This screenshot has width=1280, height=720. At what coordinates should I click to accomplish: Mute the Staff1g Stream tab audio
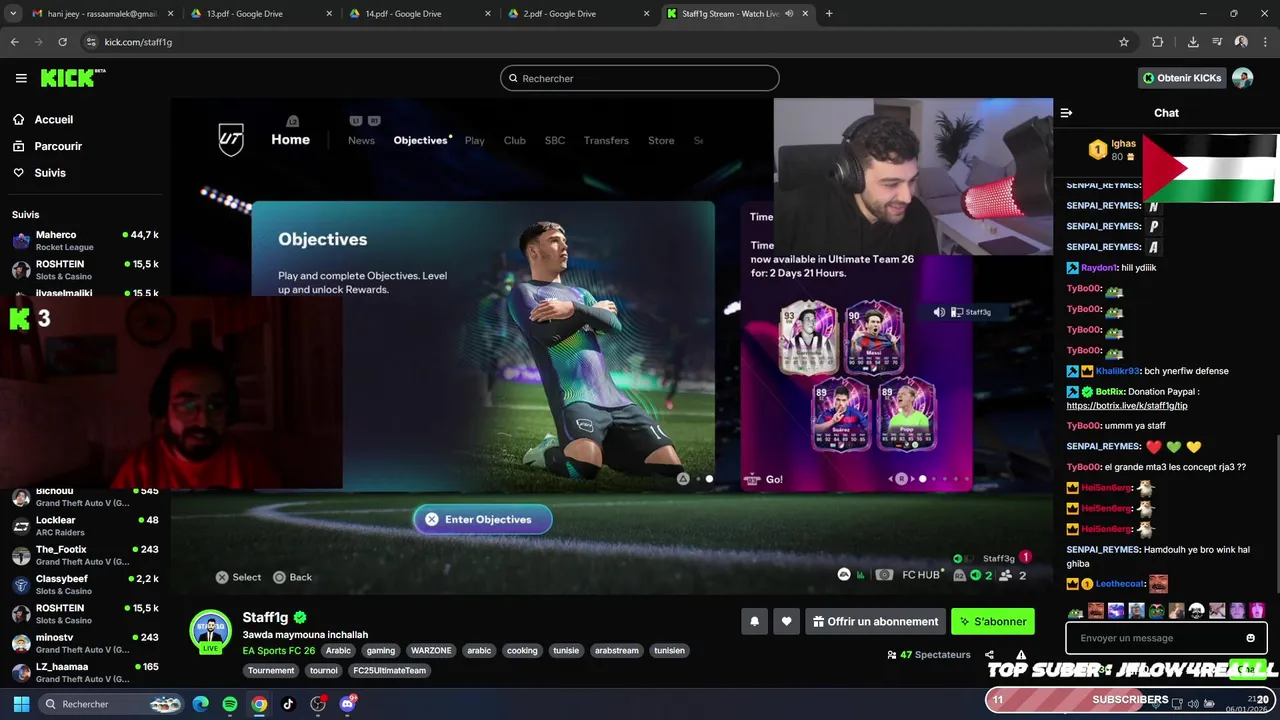coord(789,14)
